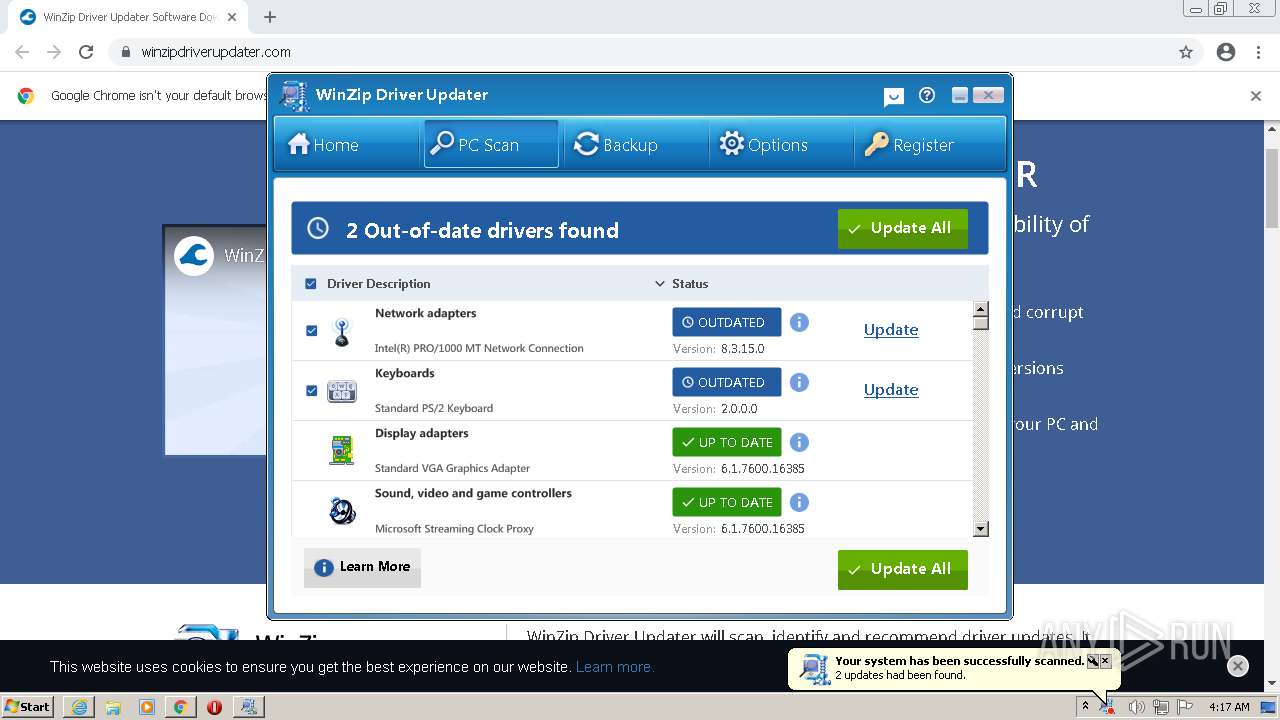The image size is (1280, 720).
Task: Click the Keyboards device icon
Action: pyautogui.click(x=342, y=392)
